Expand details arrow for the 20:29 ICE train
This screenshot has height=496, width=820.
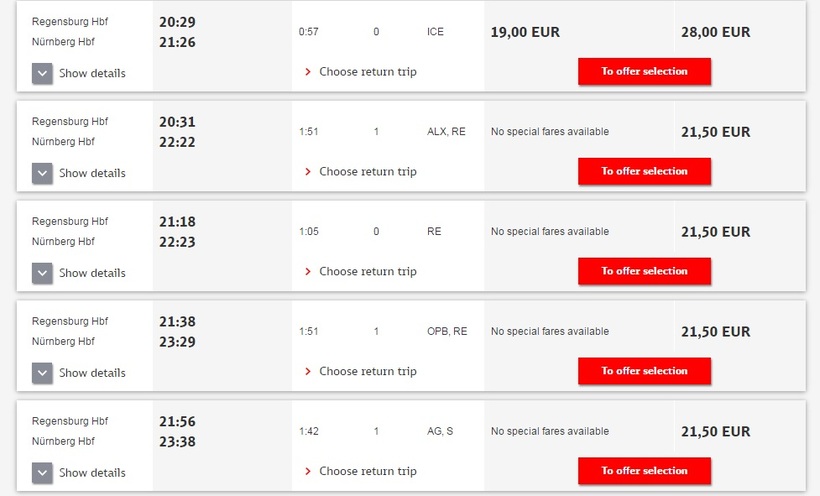(42, 73)
